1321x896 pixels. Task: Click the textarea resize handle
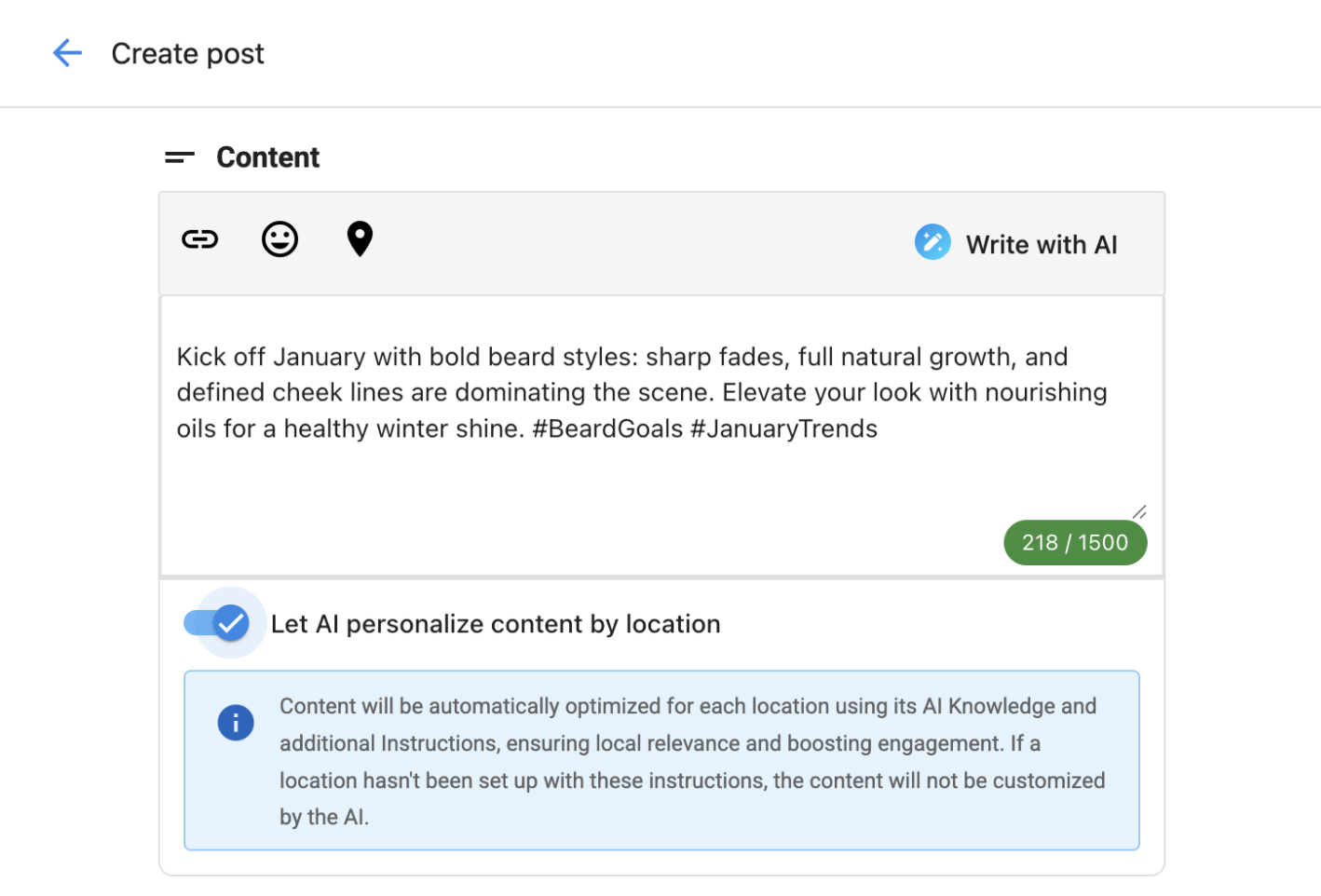tap(1139, 511)
